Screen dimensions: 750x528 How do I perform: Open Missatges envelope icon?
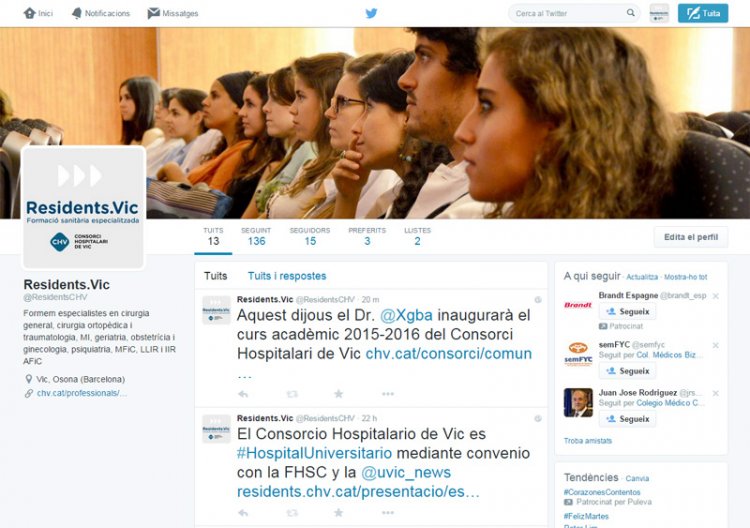pos(153,13)
